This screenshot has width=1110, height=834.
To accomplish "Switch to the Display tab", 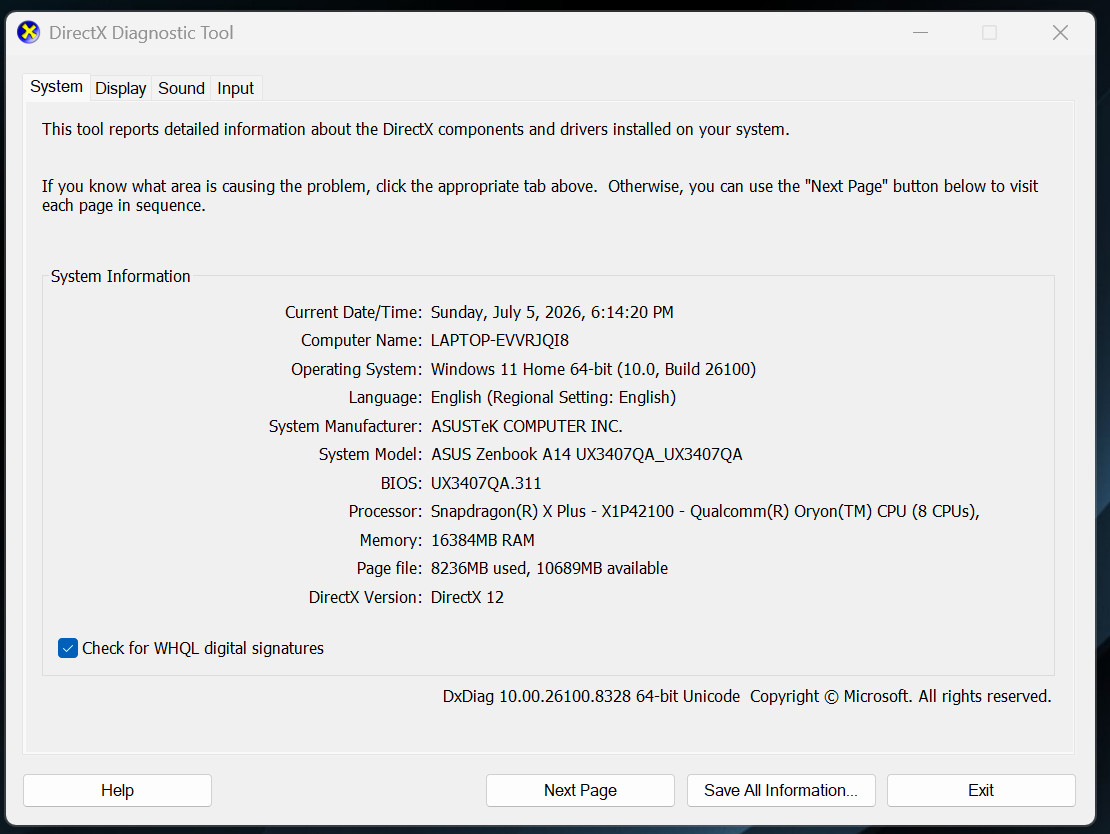I will coord(120,88).
